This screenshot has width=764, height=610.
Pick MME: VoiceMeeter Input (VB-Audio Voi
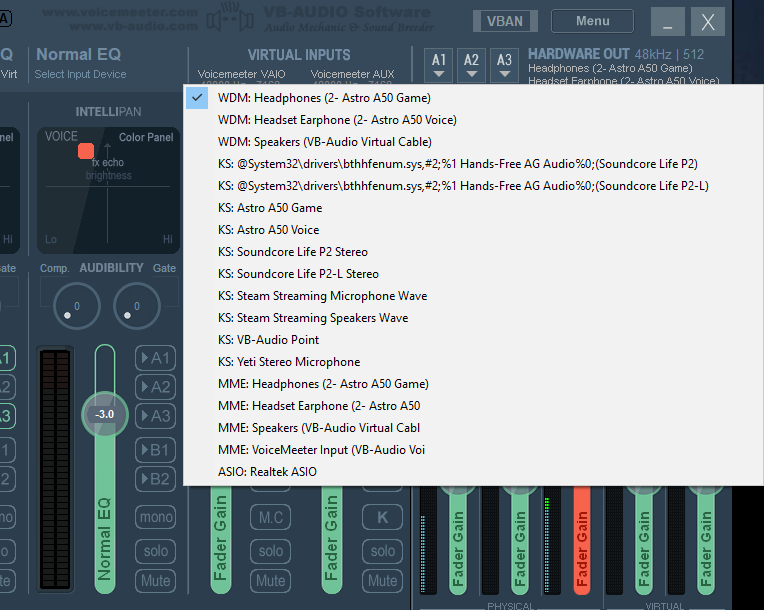[473, 450]
